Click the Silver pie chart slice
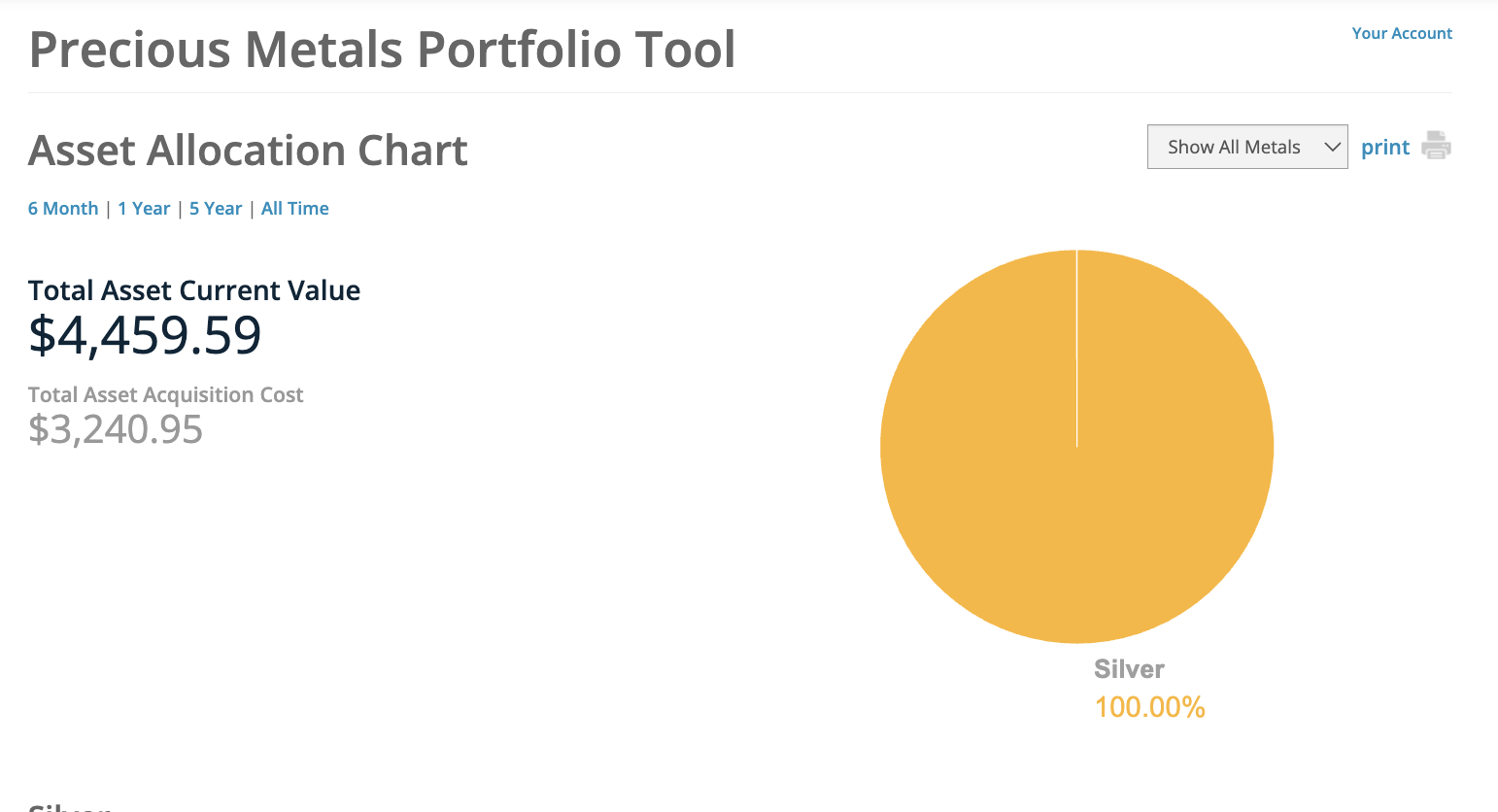 (x=1076, y=447)
